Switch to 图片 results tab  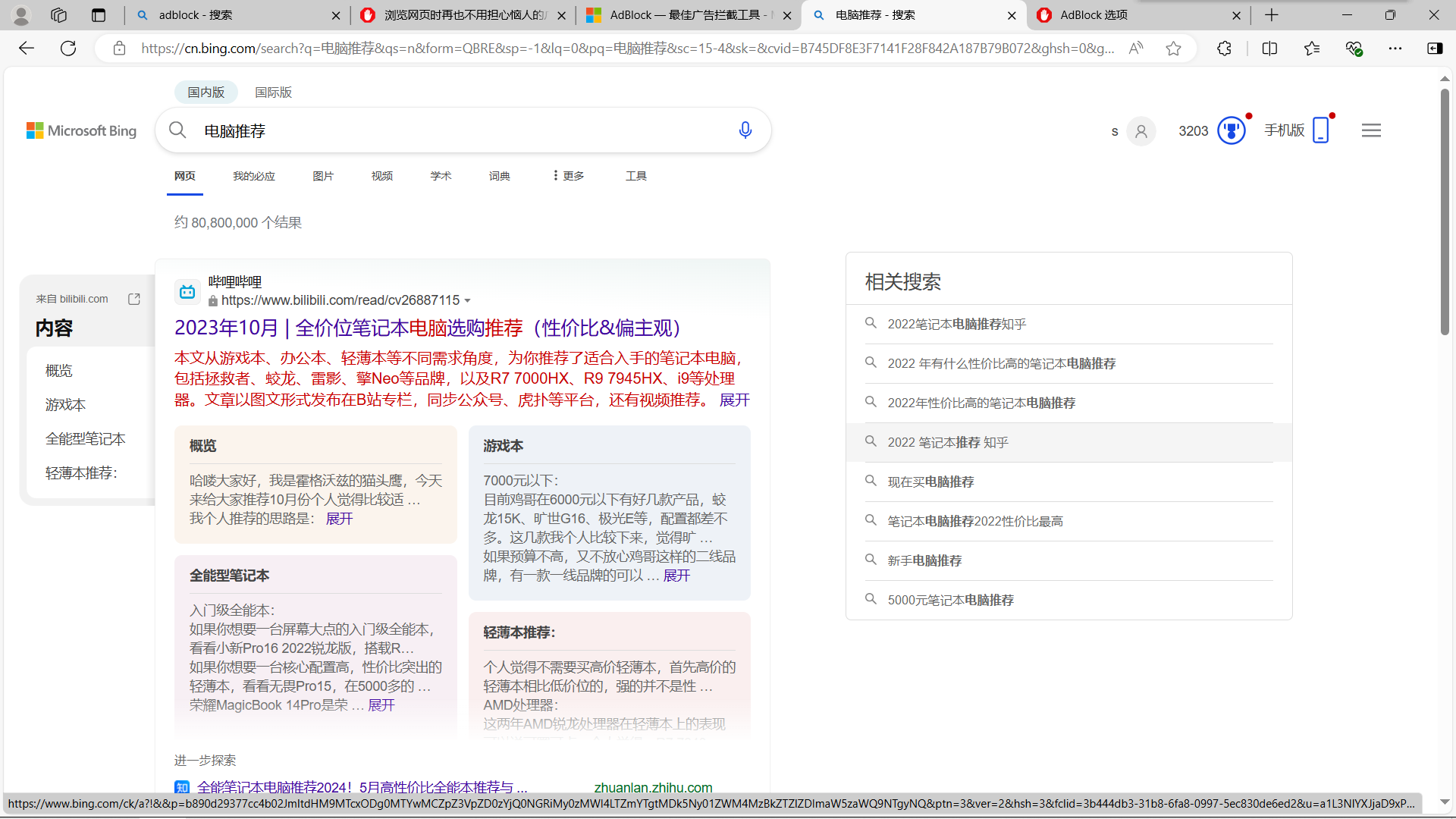pyautogui.click(x=323, y=176)
